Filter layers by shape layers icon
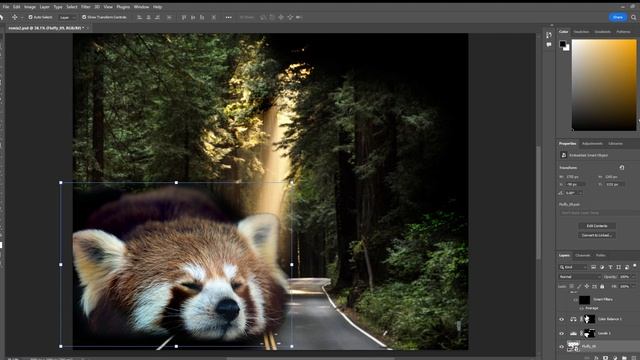Viewport: 640px width, 360px height. (x=619, y=267)
